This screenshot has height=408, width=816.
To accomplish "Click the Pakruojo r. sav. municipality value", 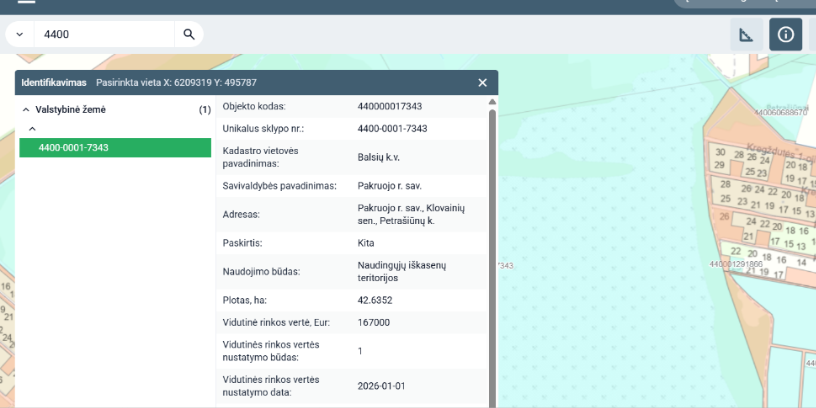I will [389, 186].
